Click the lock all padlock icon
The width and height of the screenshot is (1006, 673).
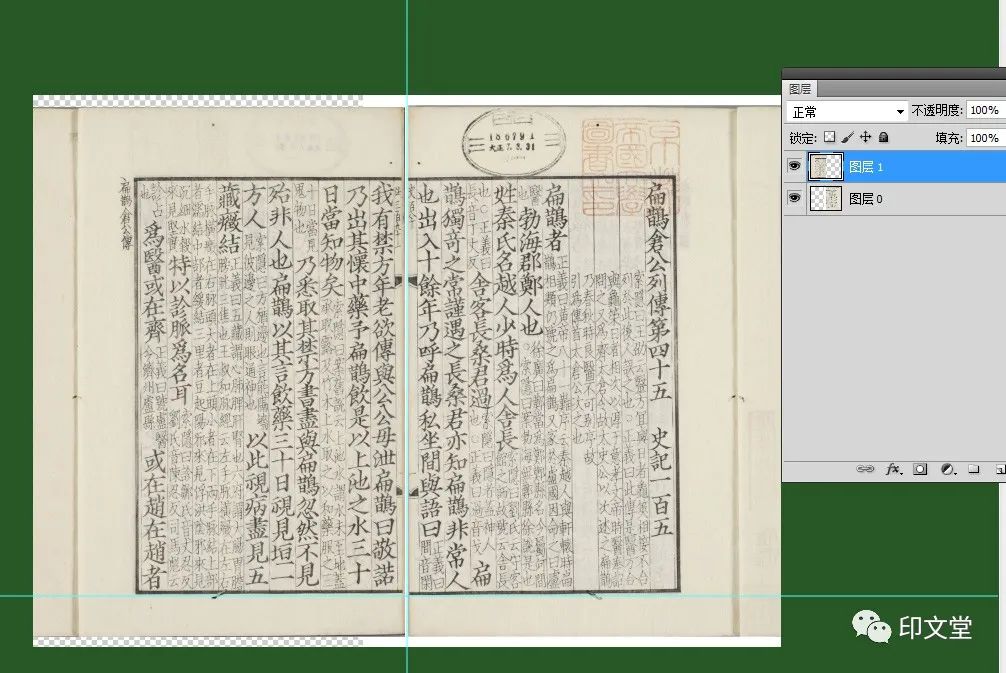click(x=883, y=137)
